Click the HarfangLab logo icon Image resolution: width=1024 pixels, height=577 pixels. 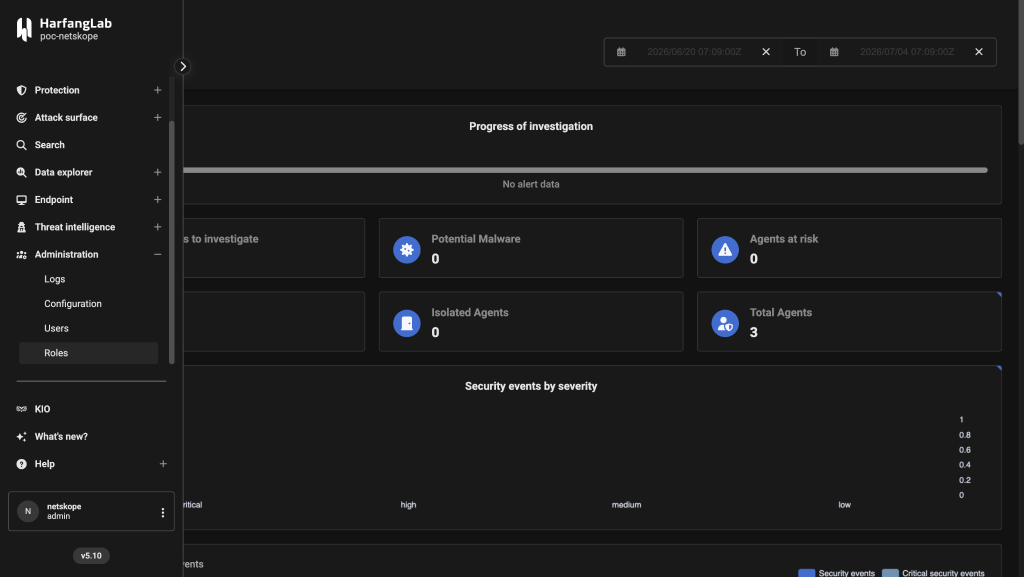24,29
